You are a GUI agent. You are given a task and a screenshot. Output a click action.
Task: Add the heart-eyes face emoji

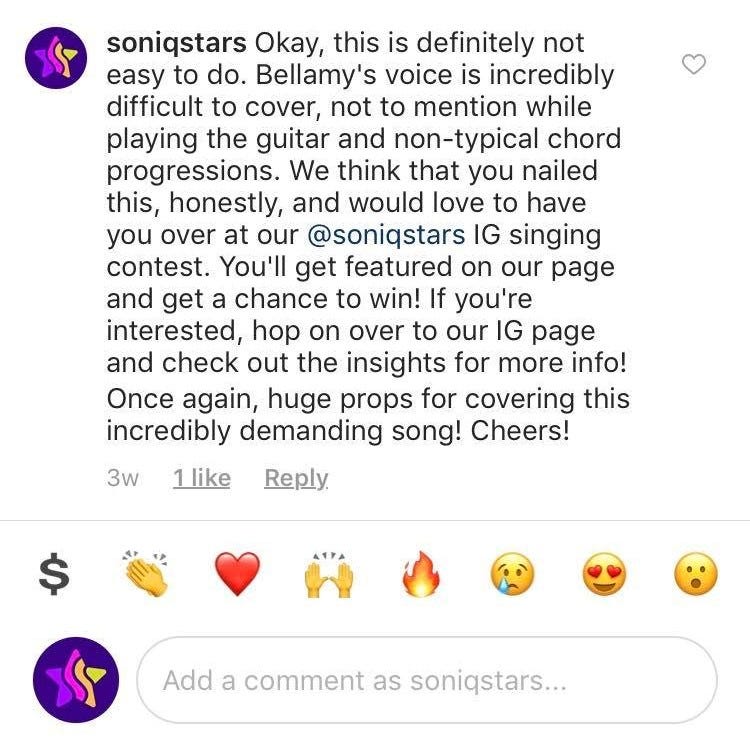click(x=603, y=573)
